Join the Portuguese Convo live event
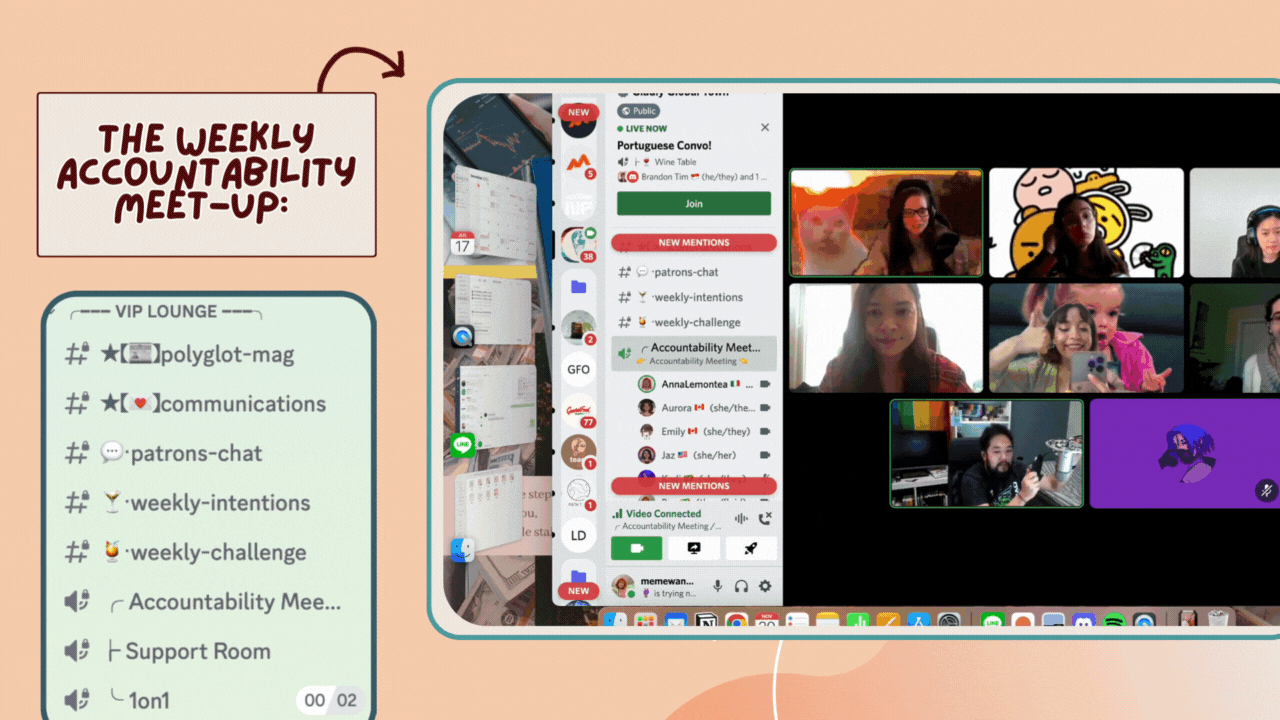The height and width of the screenshot is (720, 1280). 694,203
